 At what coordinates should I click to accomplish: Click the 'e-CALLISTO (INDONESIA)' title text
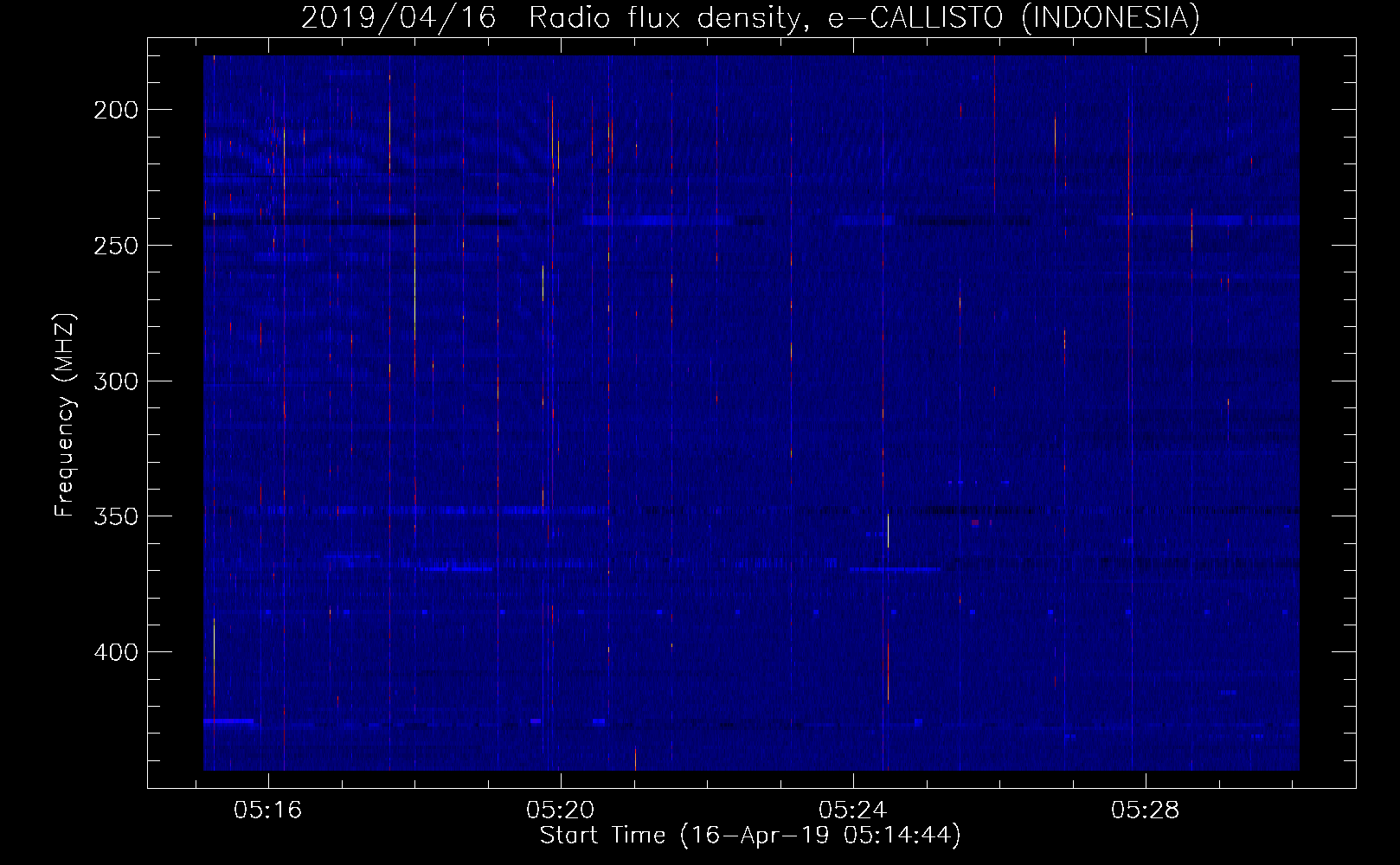coord(1014,17)
